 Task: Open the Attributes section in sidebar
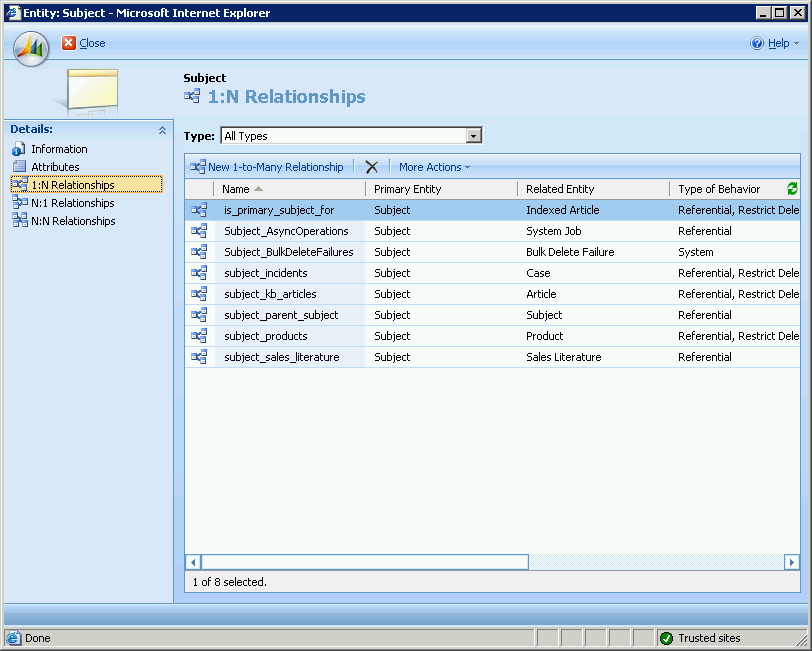[x=55, y=167]
